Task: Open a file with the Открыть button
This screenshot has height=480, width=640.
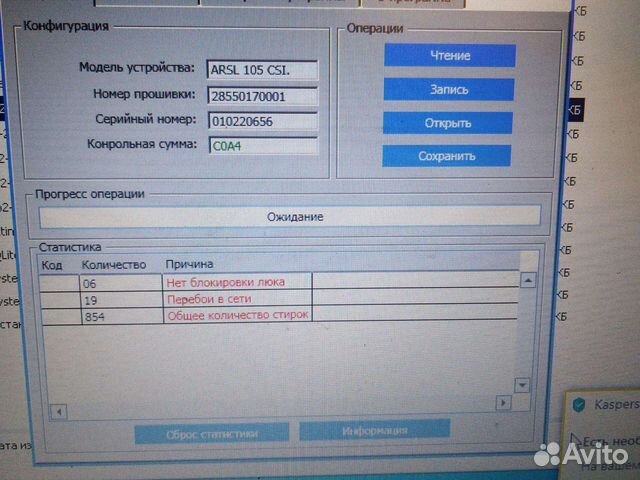Action: pos(448,123)
